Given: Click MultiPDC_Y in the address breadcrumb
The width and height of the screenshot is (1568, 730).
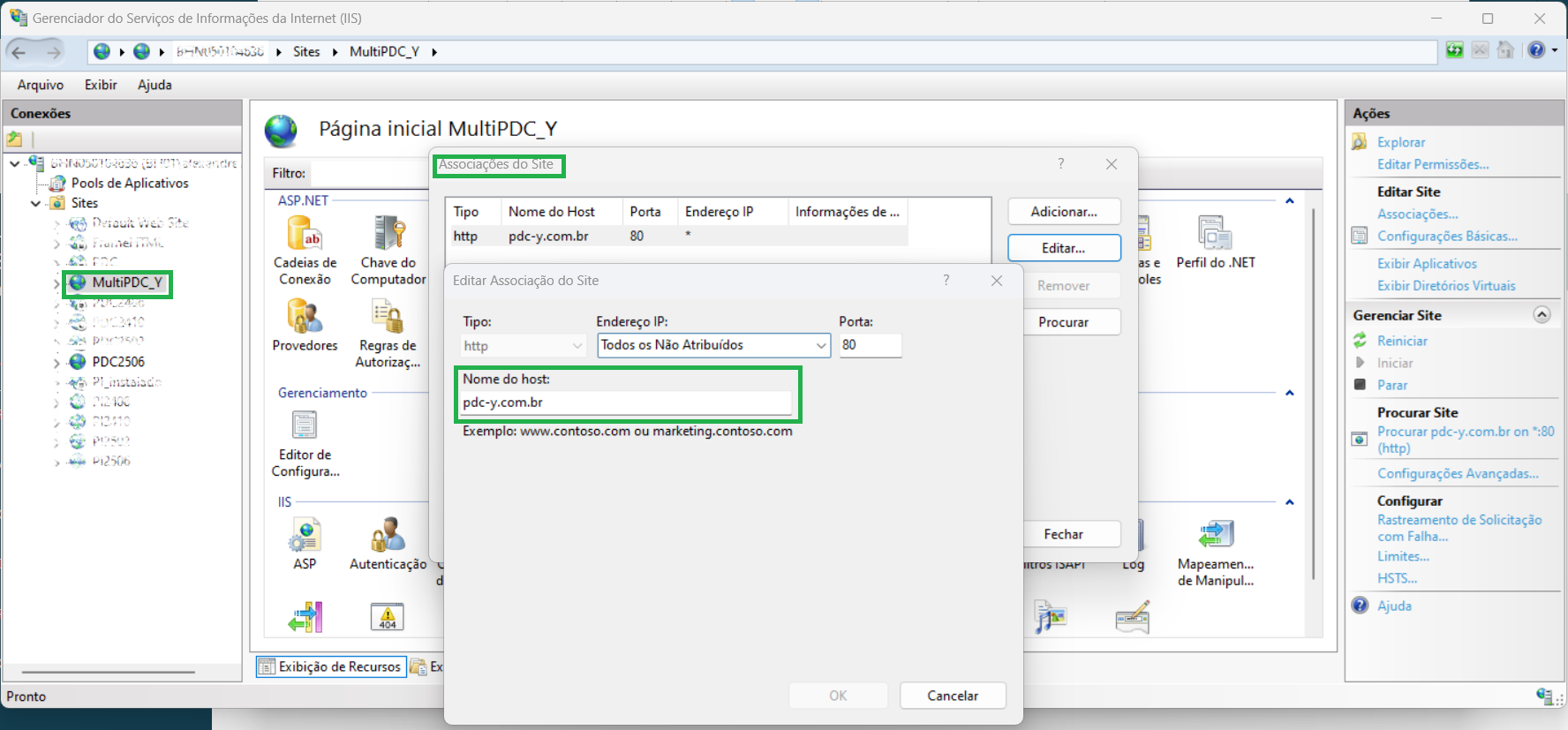Looking at the screenshot, I should pos(384,52).
